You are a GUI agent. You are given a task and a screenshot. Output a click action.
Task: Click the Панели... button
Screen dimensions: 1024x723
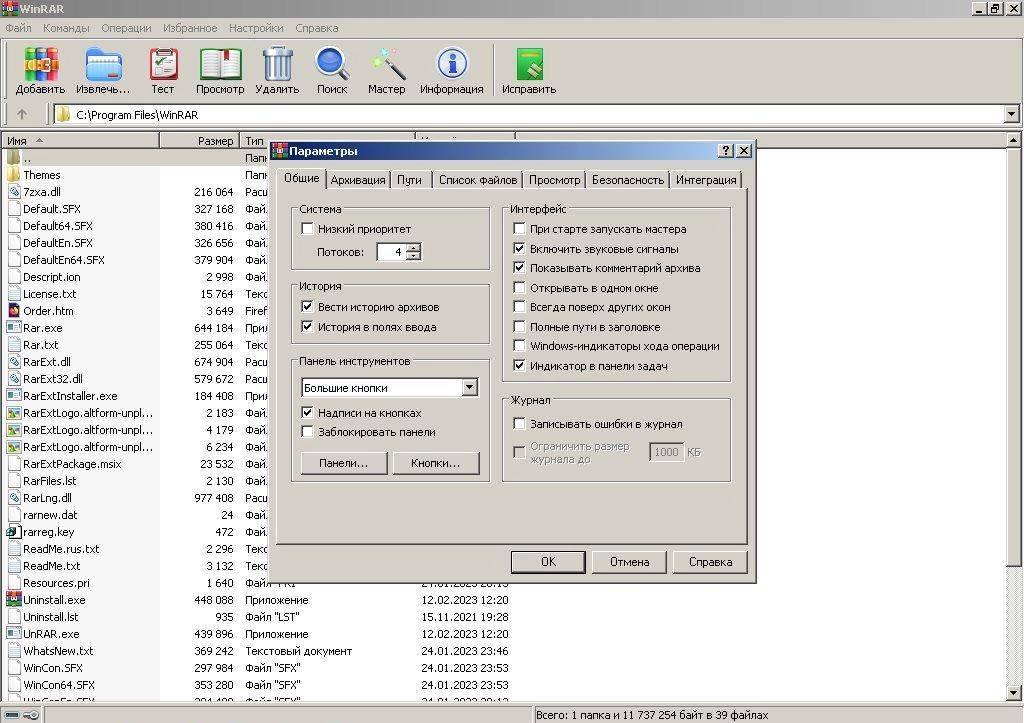click(344, 462)
